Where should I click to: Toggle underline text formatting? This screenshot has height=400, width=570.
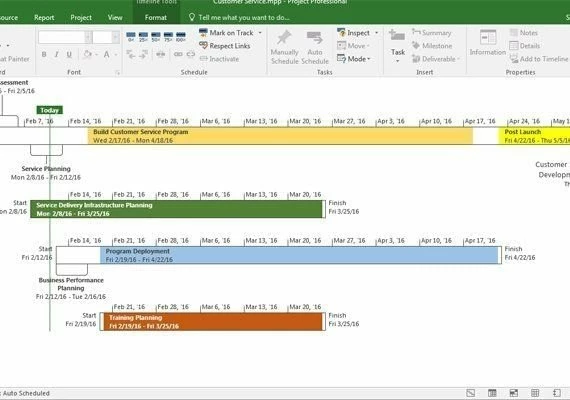coord(69,55)
